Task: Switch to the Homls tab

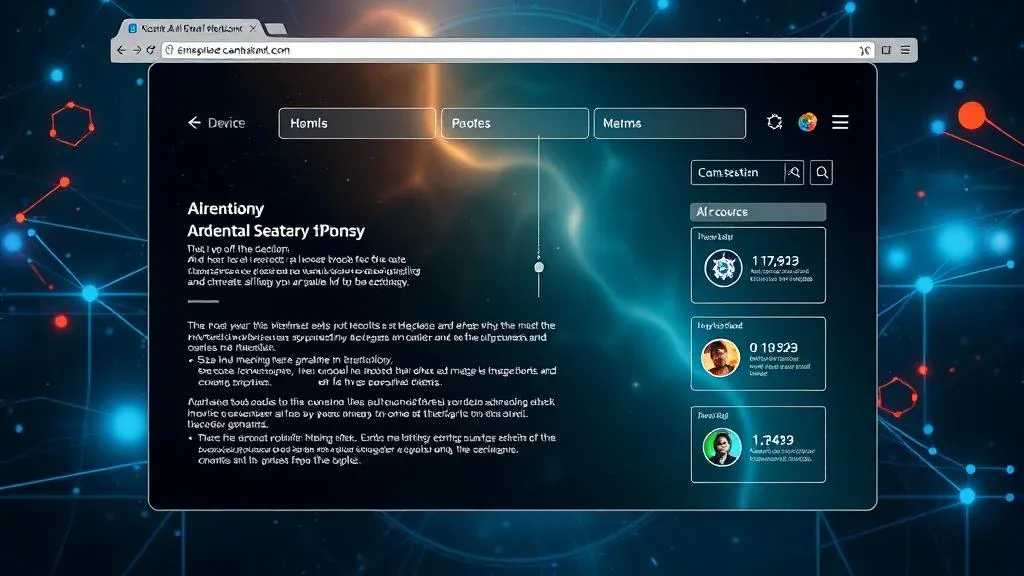Action: tap(356, 122)
